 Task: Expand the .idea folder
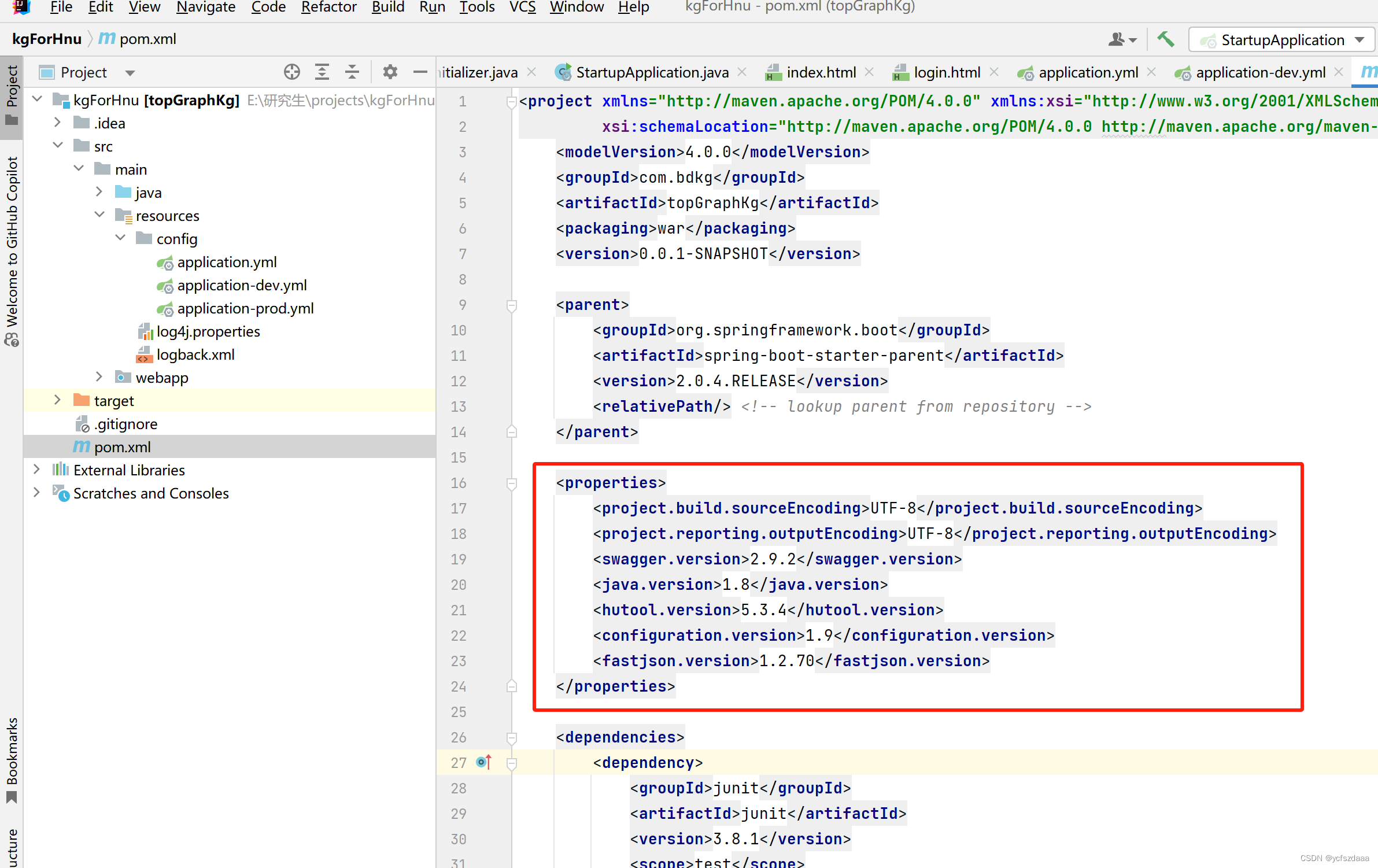click(x=57, y=123)
